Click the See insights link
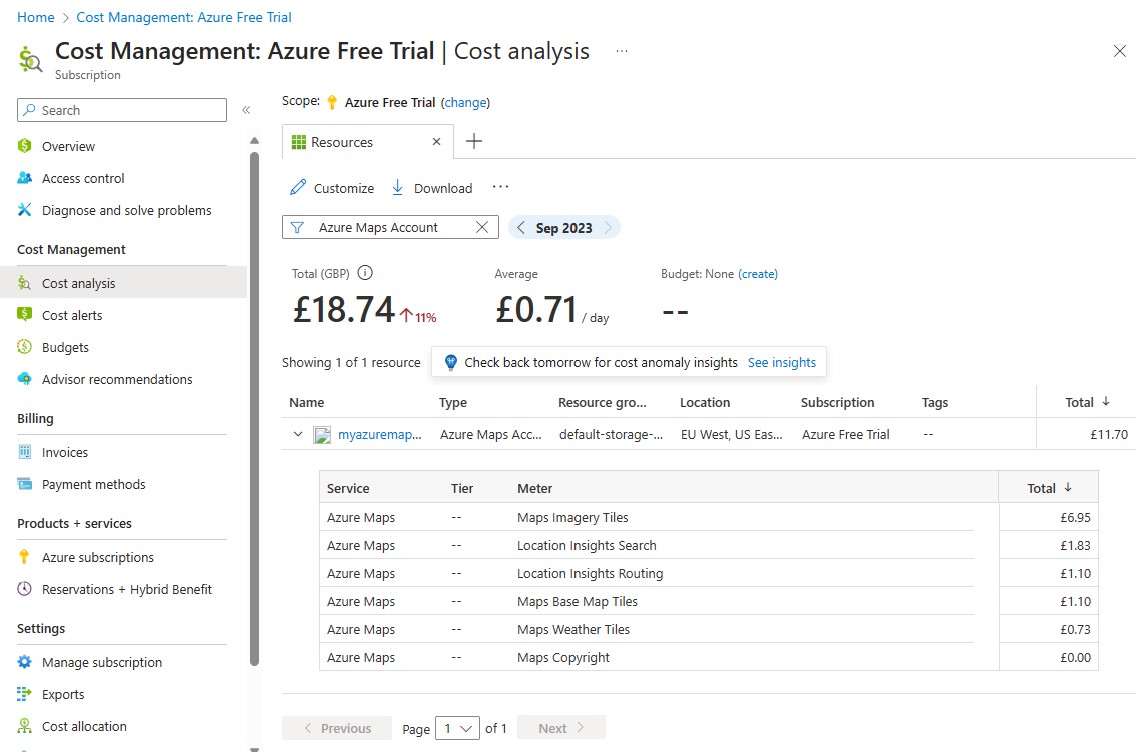This screenshot has width=1146, height=752. [782, 362]
